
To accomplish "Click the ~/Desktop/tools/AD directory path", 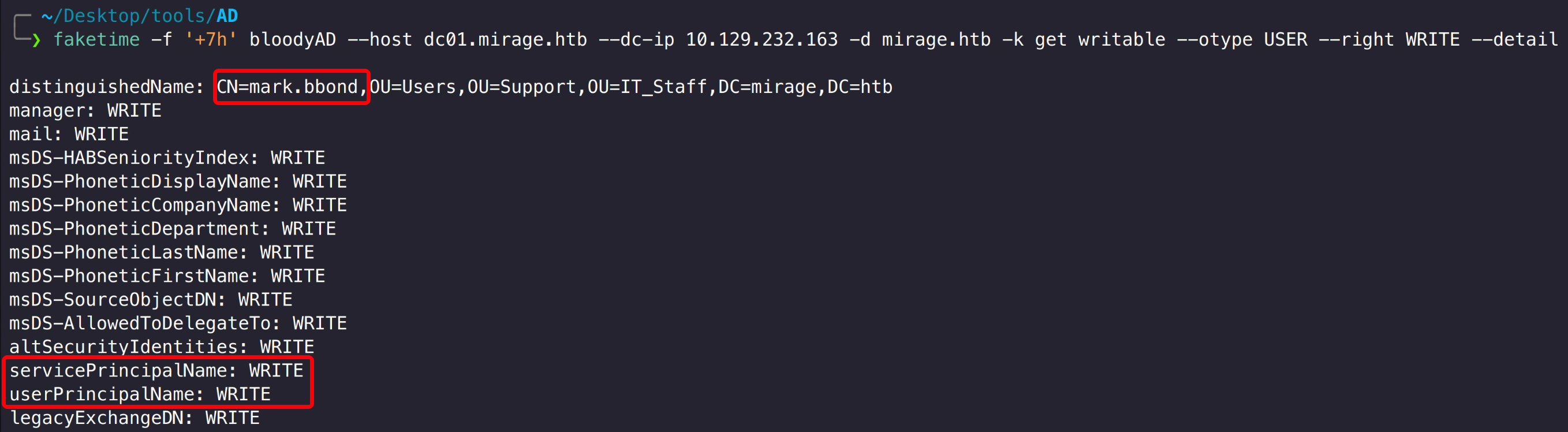I will click(x=139, y=15).
